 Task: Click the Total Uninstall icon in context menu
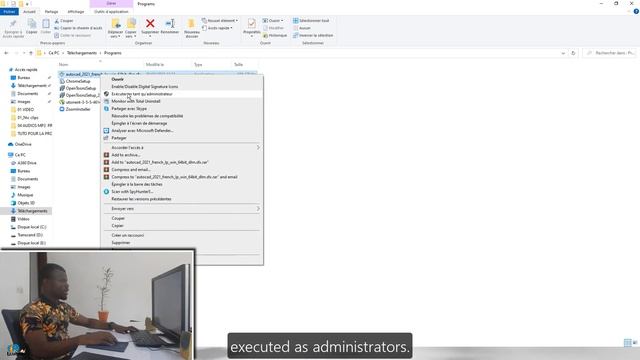[x=106, y=101]
